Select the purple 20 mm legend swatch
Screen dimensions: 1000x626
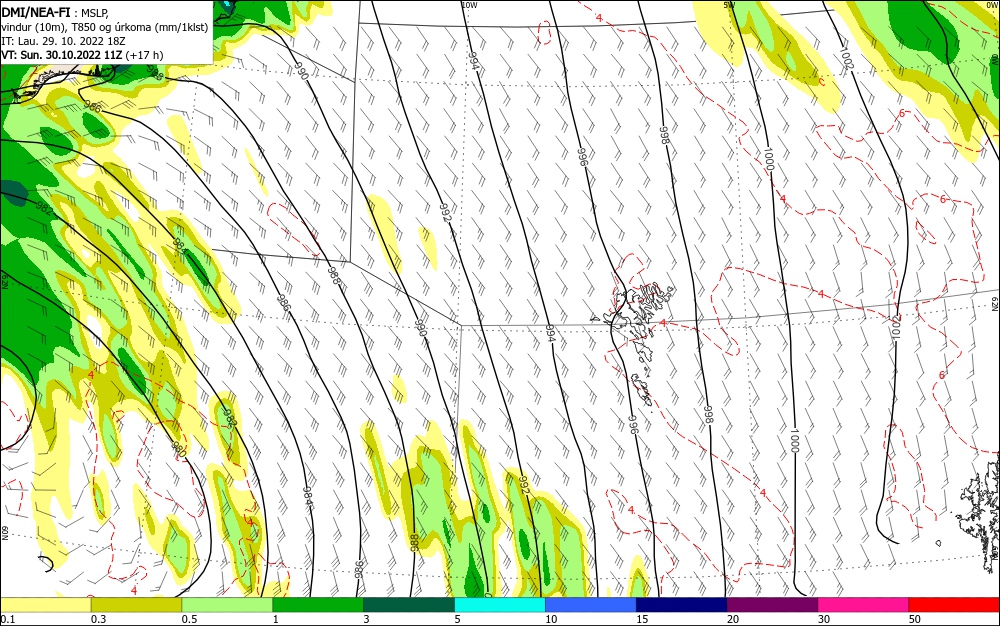(772, 605)
